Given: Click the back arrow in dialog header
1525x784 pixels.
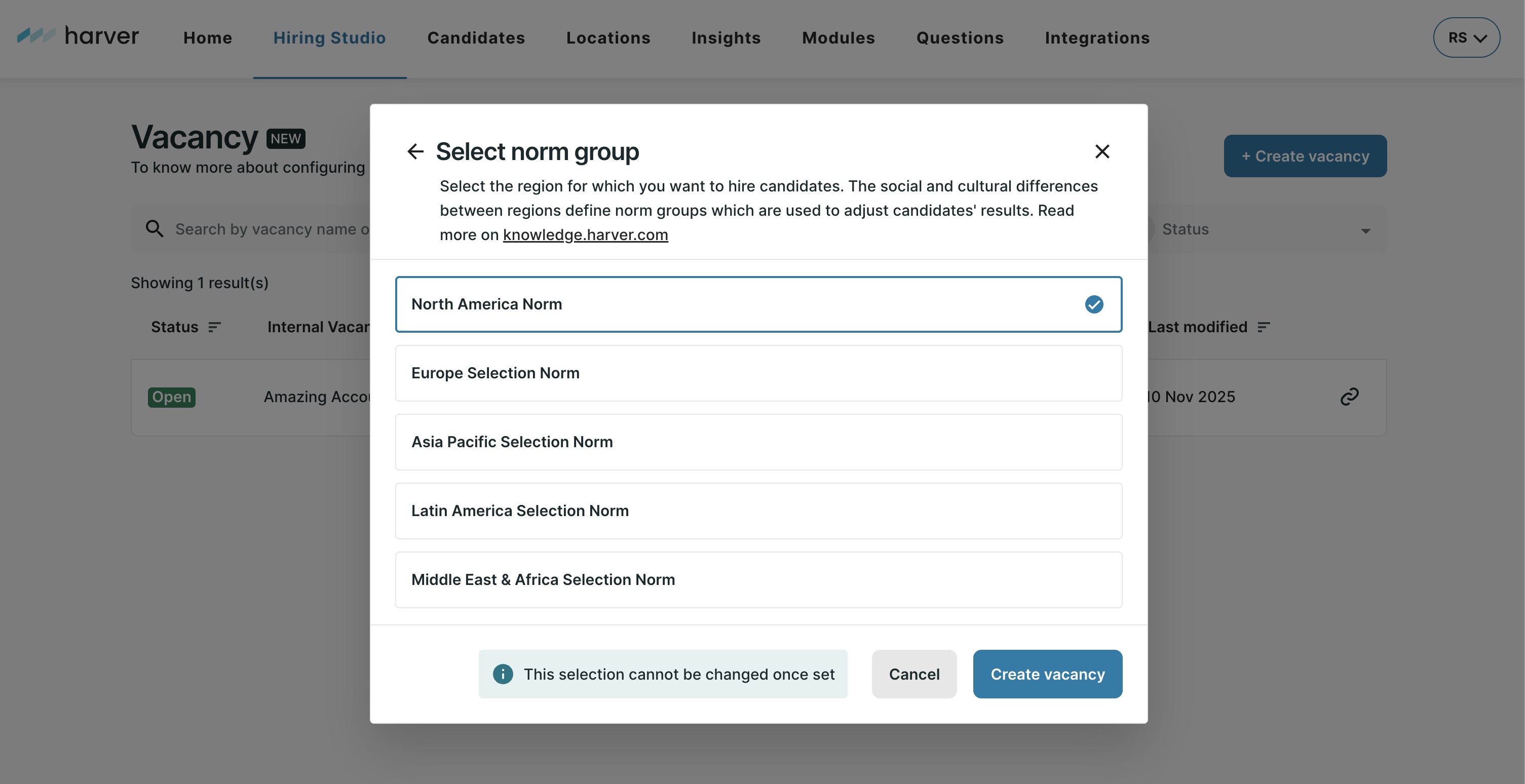Looking at the screenshot, I should pos(415,151).
